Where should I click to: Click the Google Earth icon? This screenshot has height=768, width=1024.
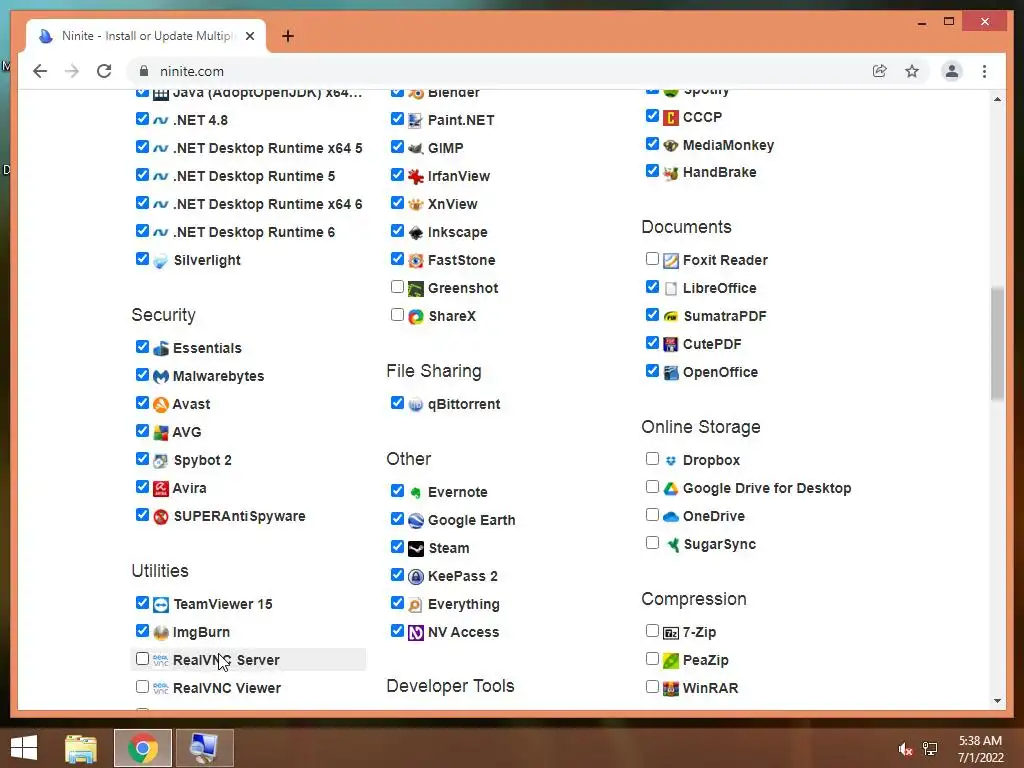(x=416, y=520)
